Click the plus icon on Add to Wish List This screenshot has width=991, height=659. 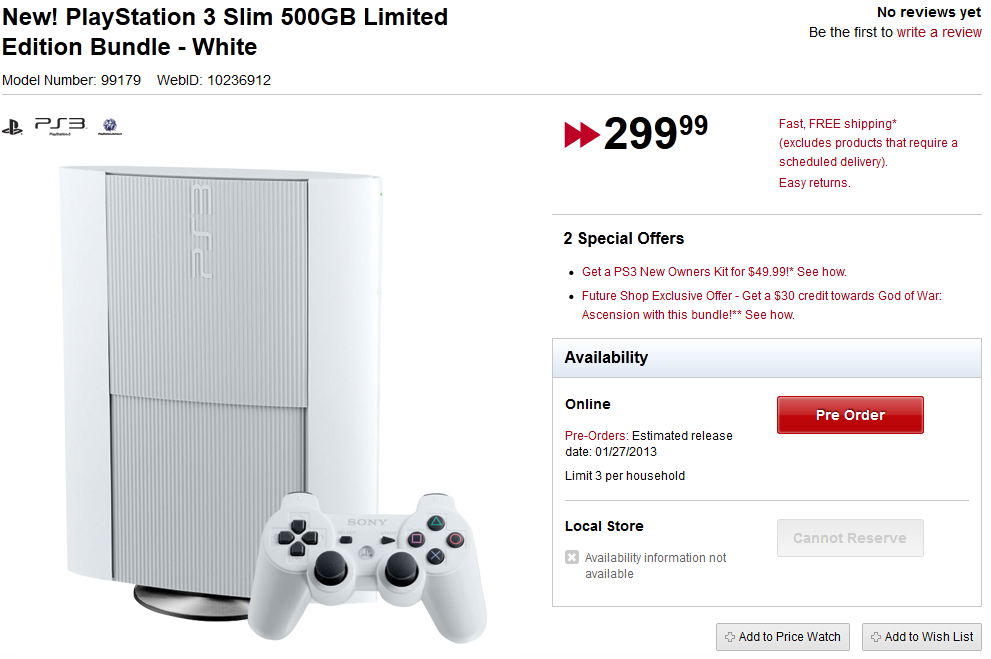pos(874,637)
